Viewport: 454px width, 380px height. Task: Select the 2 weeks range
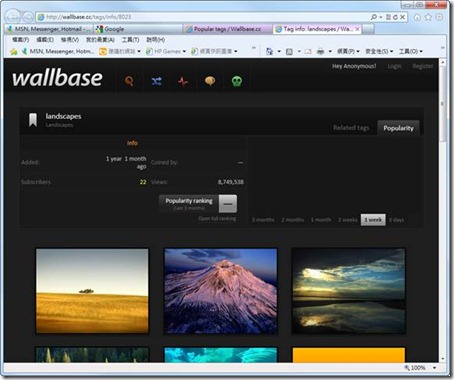click(x=348, y=220)
